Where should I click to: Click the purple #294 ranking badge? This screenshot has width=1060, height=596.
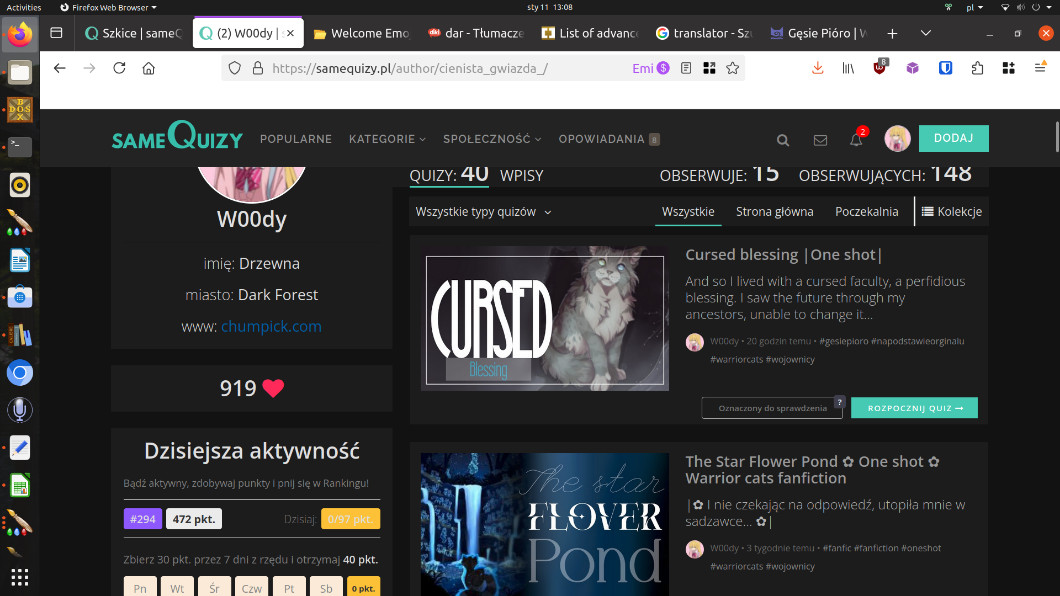point(143,519)
